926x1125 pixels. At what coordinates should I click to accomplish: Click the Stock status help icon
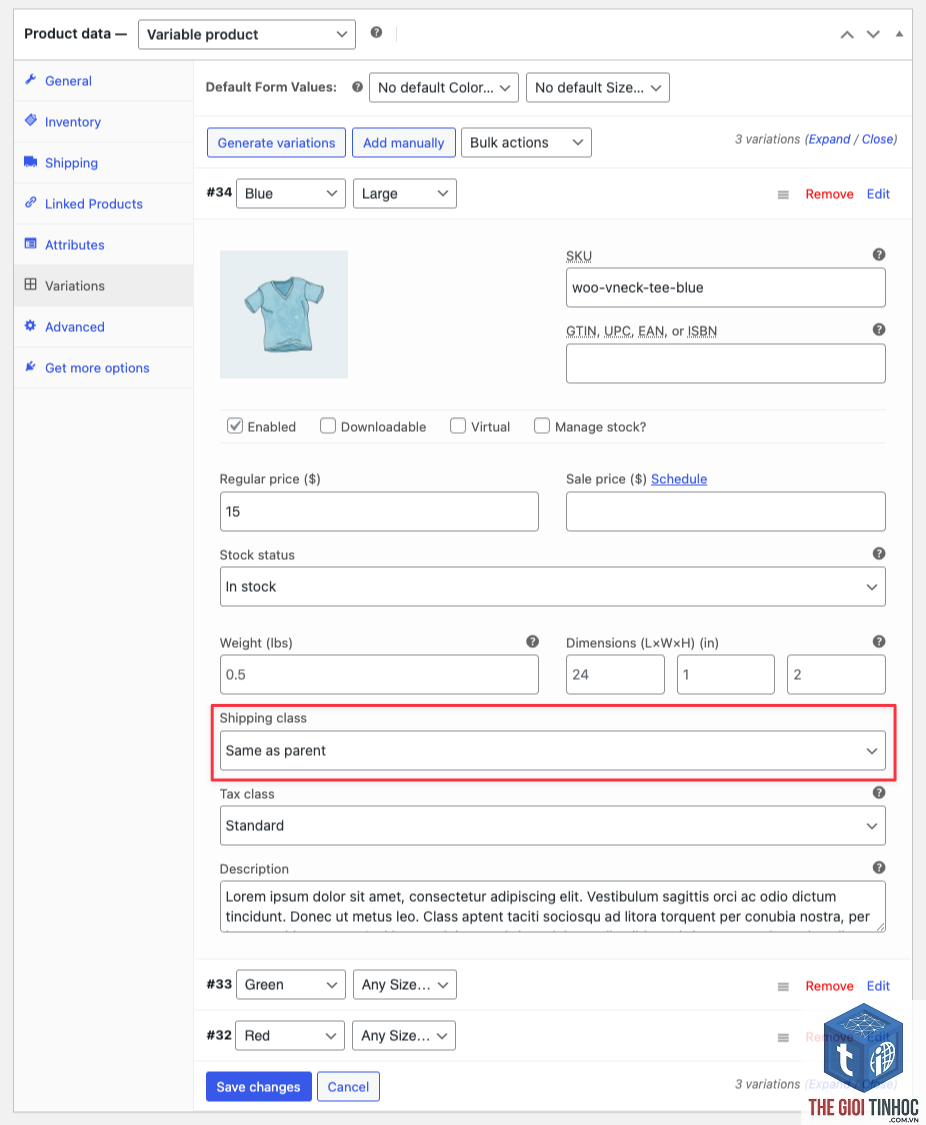click(x=879, y=553)
